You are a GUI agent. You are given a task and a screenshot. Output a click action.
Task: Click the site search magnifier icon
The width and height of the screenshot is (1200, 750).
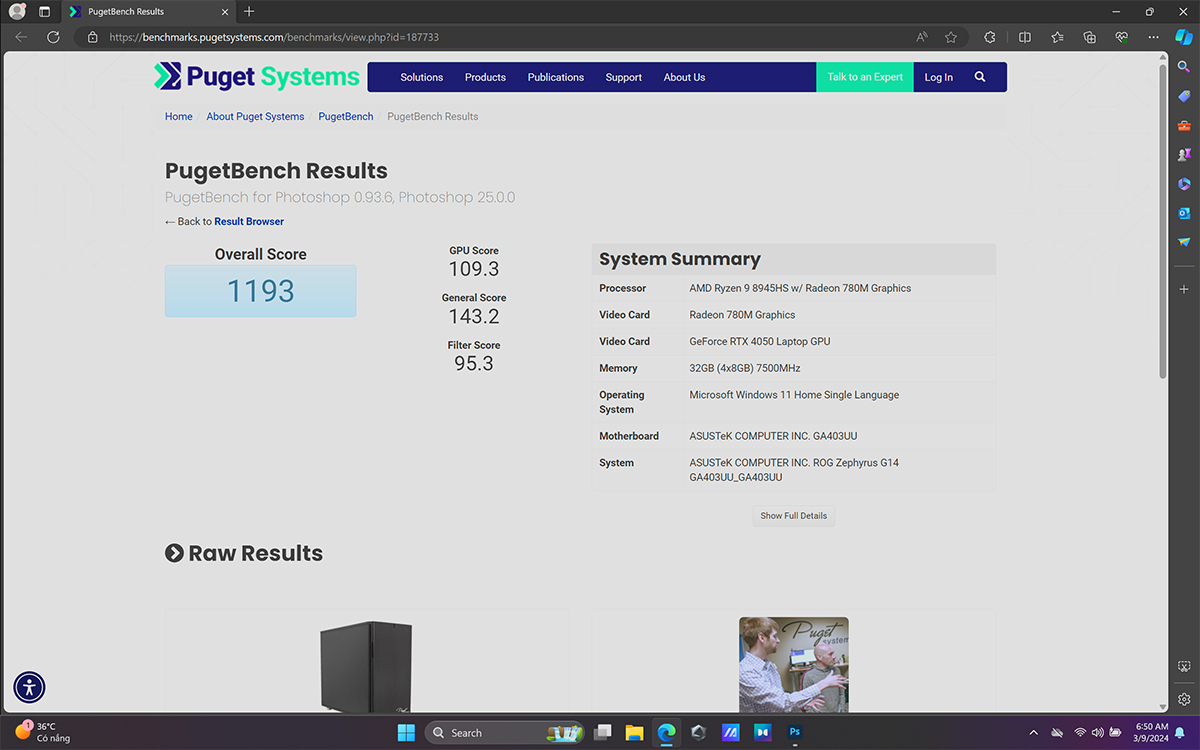point(979,77)
